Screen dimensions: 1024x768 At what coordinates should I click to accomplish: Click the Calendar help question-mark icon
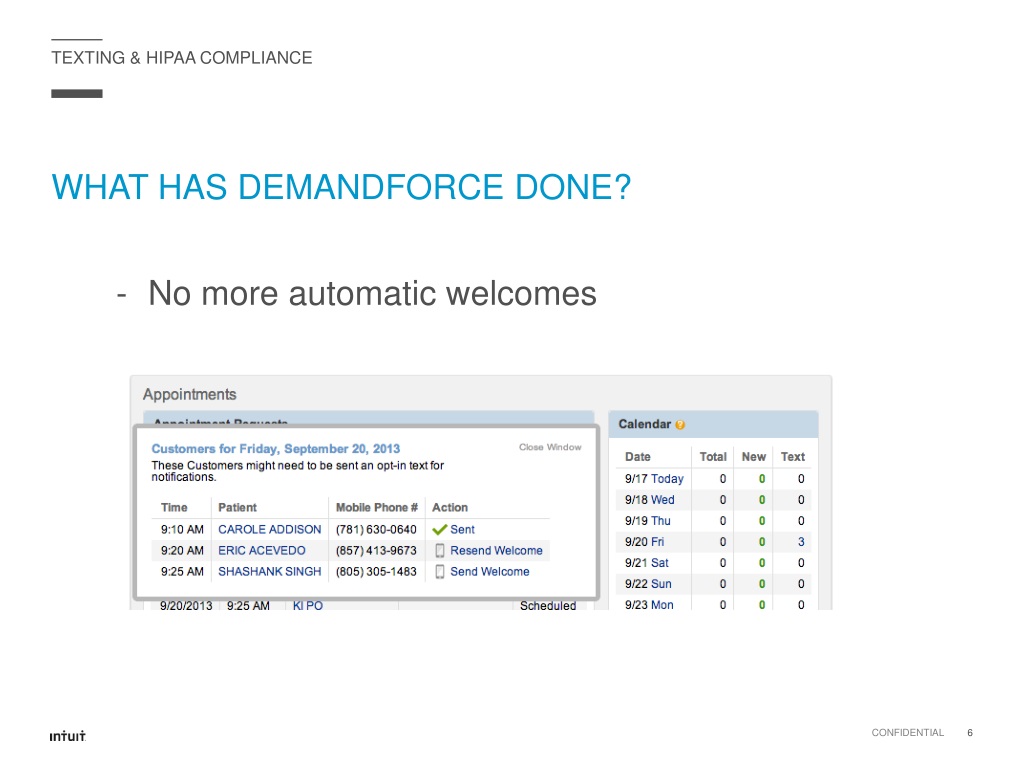coord(680,424)
